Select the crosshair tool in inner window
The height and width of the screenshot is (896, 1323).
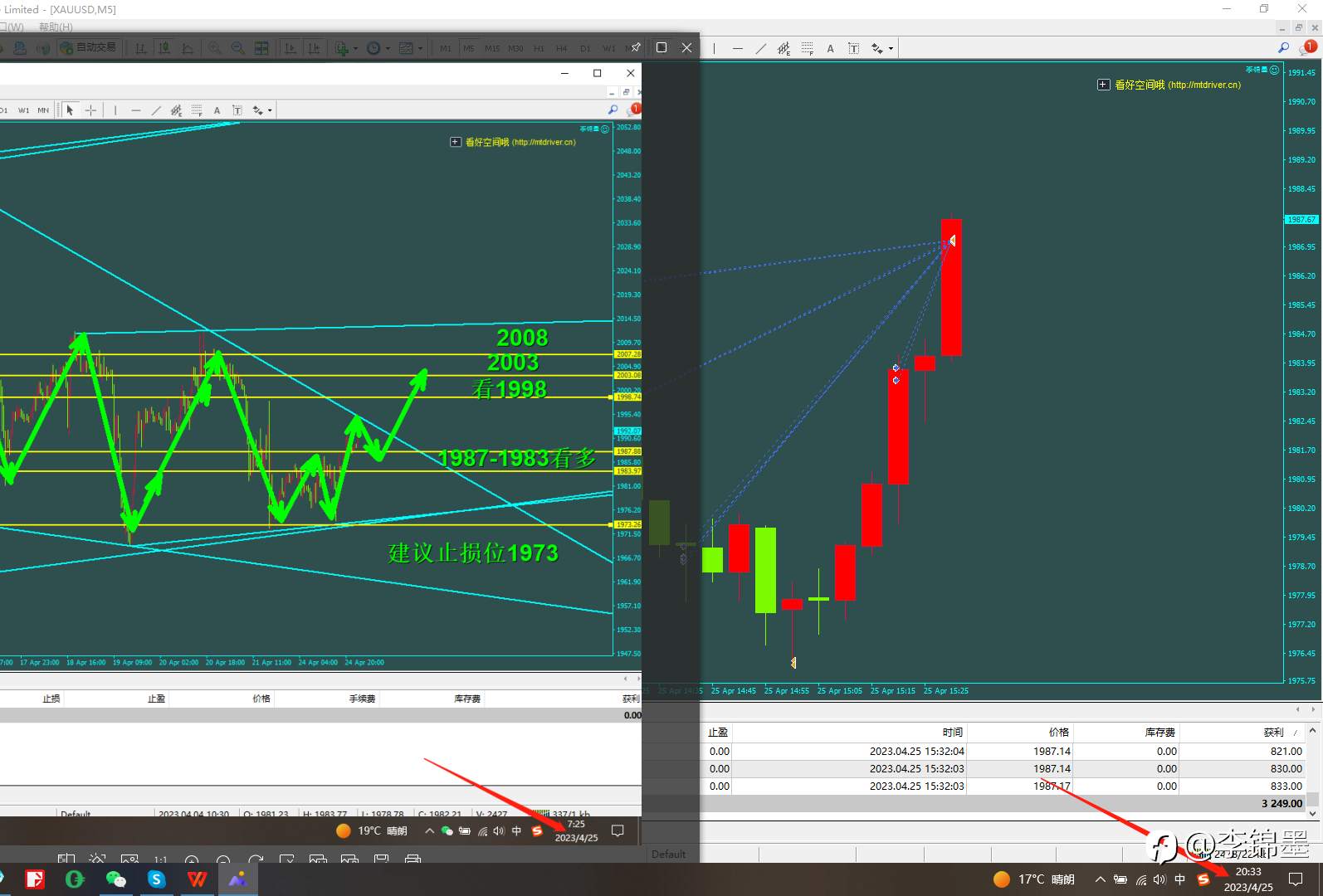pos(90,110)
